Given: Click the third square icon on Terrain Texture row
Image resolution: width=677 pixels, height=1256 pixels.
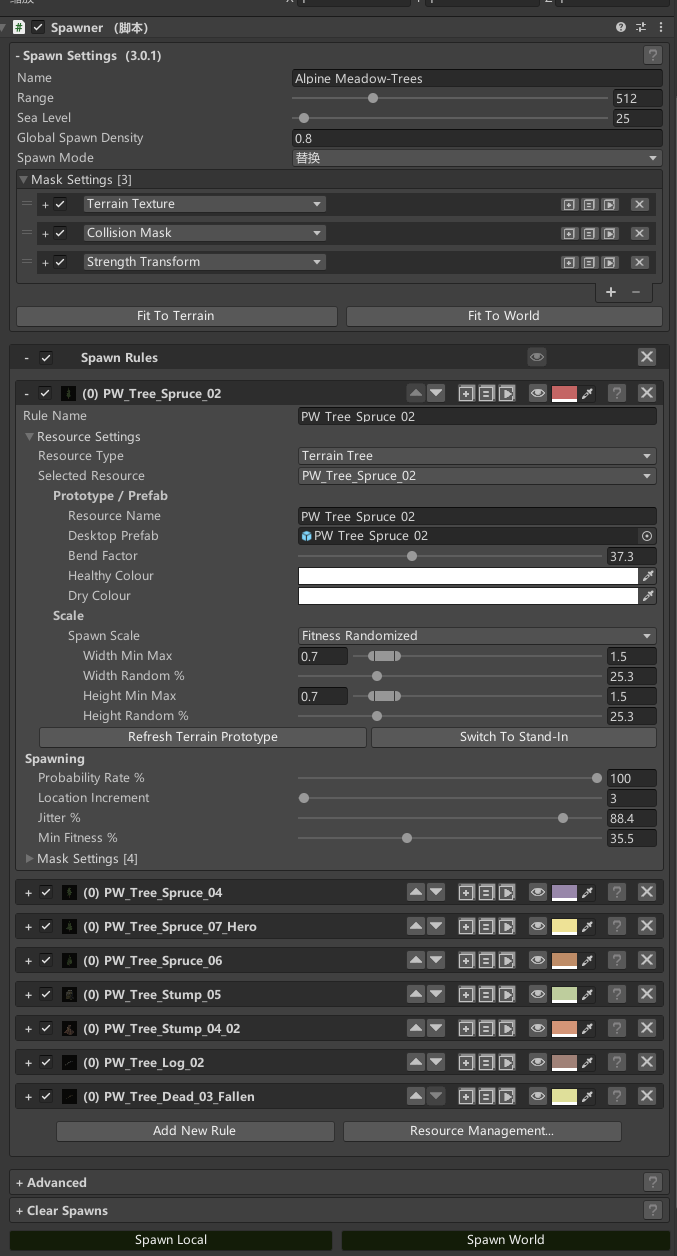Looking at the screenshot, I should pos(609,204).
